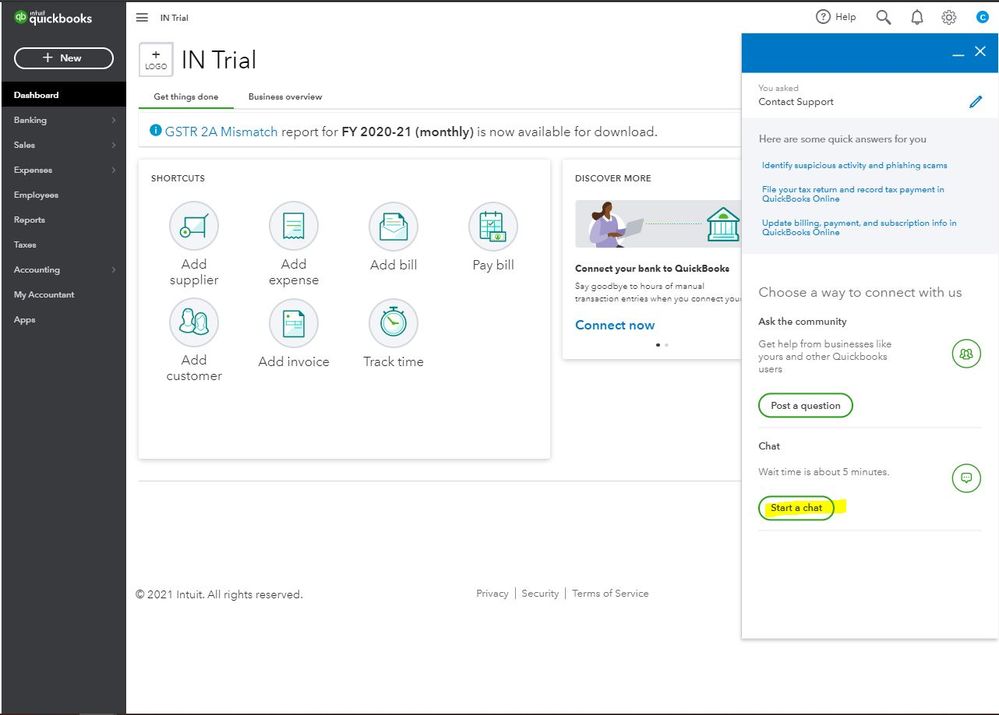This screenshot has height=715, width=999.
Task: Click the Add customer shortcut icon
Action: [194, 322]
